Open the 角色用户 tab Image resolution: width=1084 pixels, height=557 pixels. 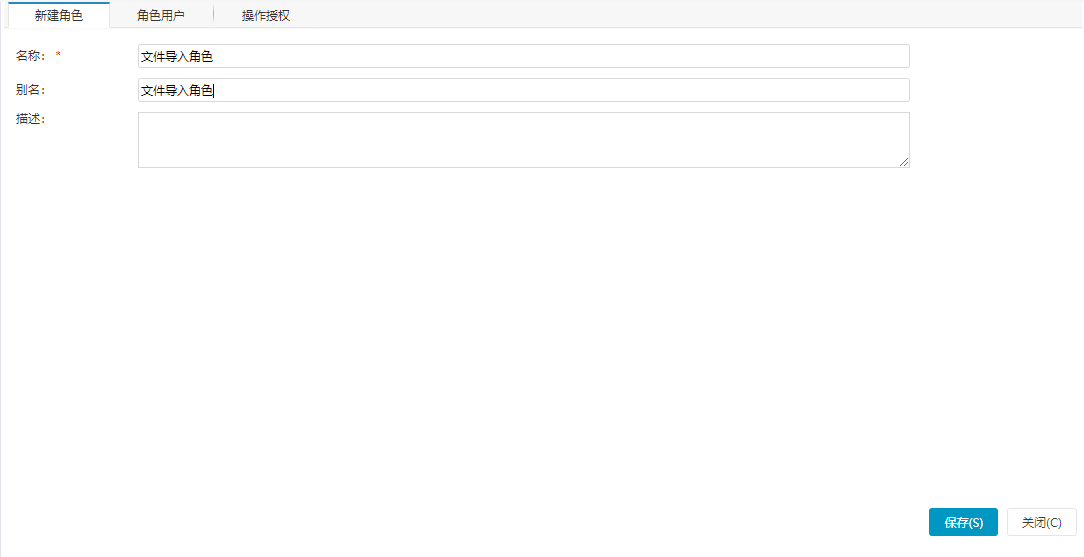(x=160, y=15)
